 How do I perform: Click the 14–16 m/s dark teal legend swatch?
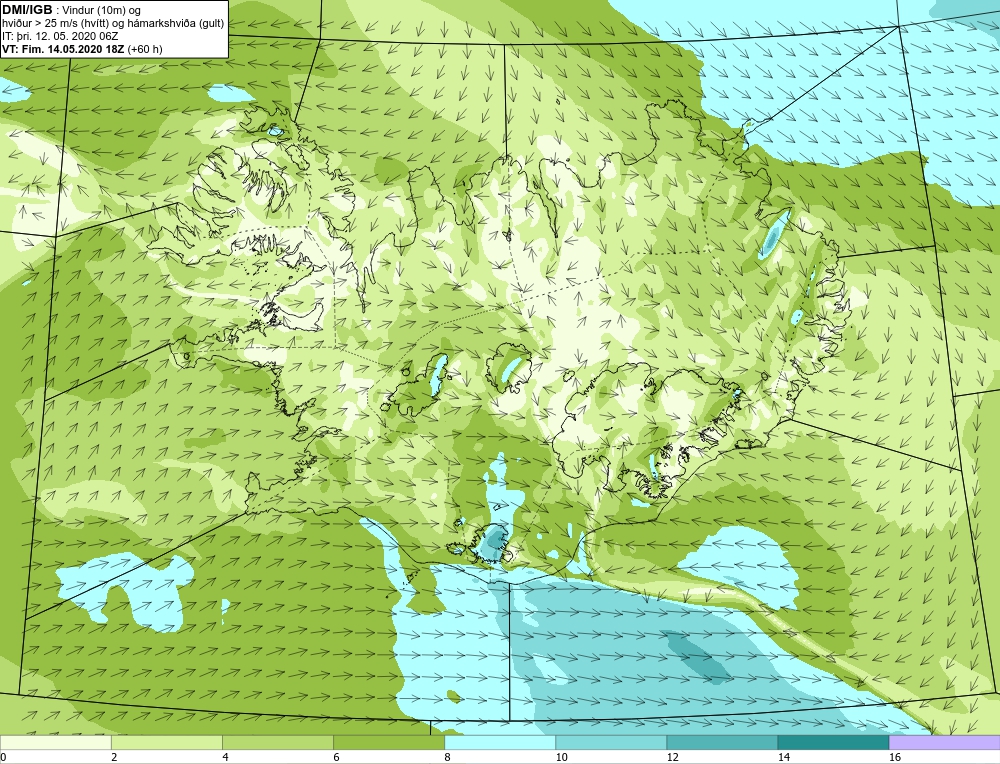click(x=833, y=742)
